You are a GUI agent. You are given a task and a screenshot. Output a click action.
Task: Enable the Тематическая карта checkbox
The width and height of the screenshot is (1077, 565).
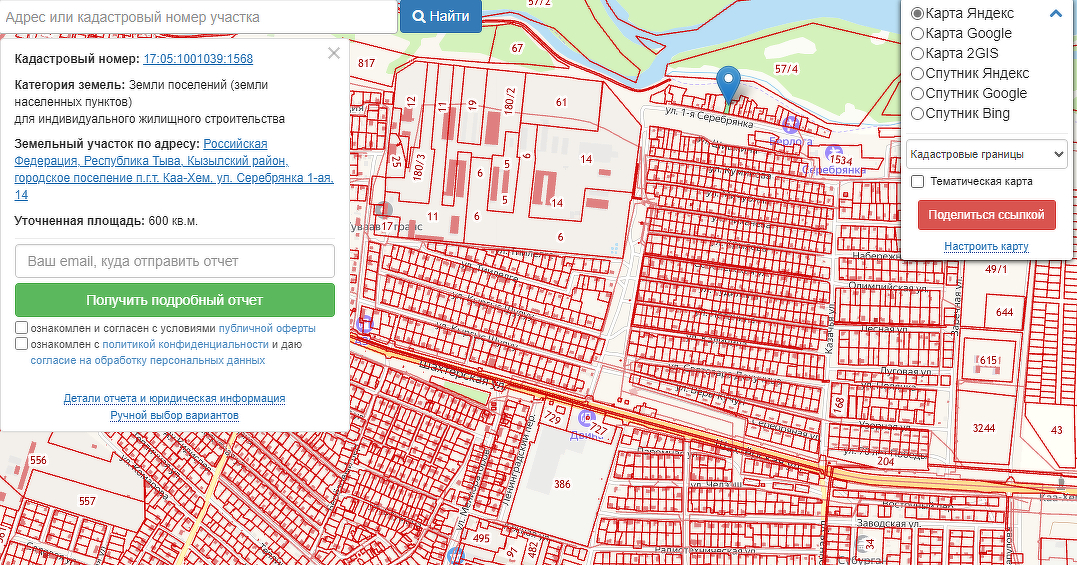pyautogui.click(x=918, y=181)
